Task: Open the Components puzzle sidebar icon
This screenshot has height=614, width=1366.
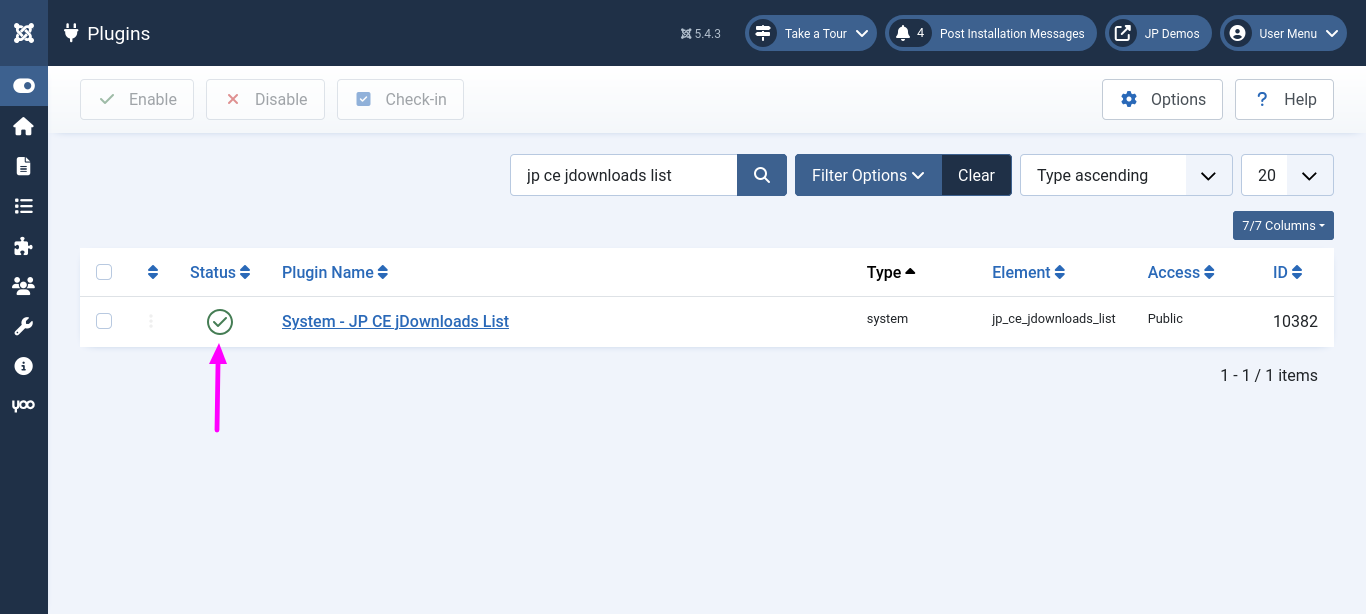Action: click(24, 246)
